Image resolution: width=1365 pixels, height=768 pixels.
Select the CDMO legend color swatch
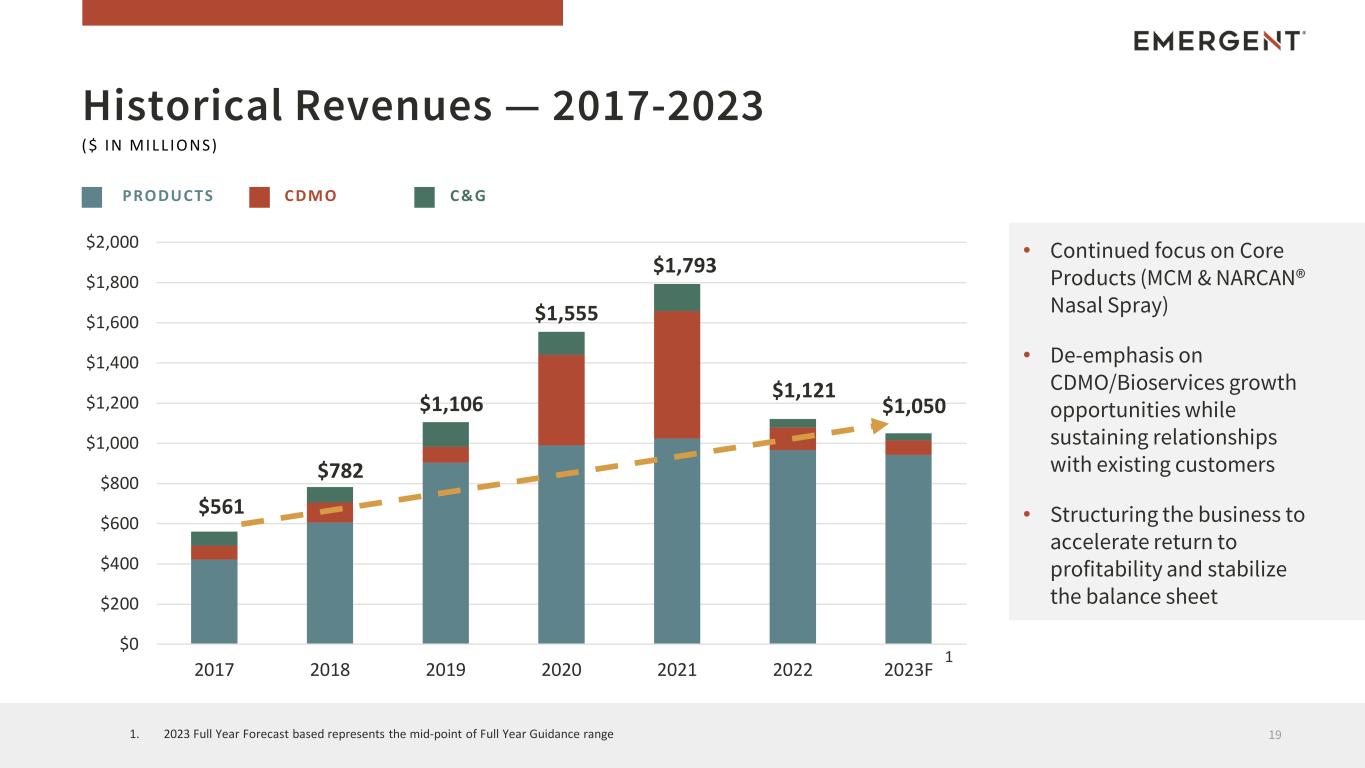[x=260, y=197]
